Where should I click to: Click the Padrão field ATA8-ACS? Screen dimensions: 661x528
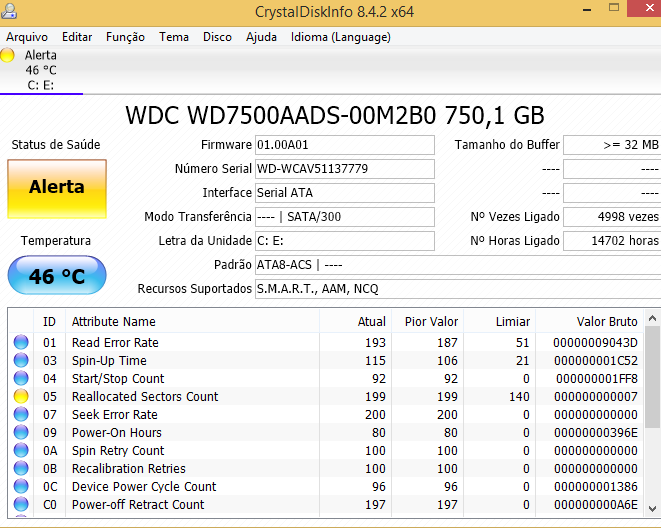[x=458, y=265]
